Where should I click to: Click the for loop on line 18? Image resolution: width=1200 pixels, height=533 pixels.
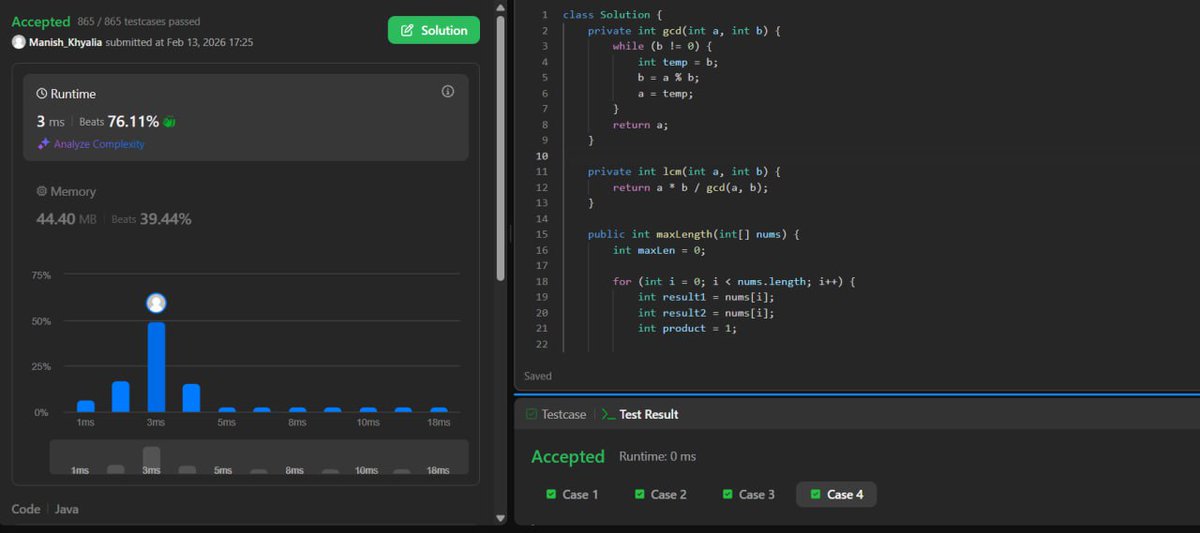(x=734, y=281)
